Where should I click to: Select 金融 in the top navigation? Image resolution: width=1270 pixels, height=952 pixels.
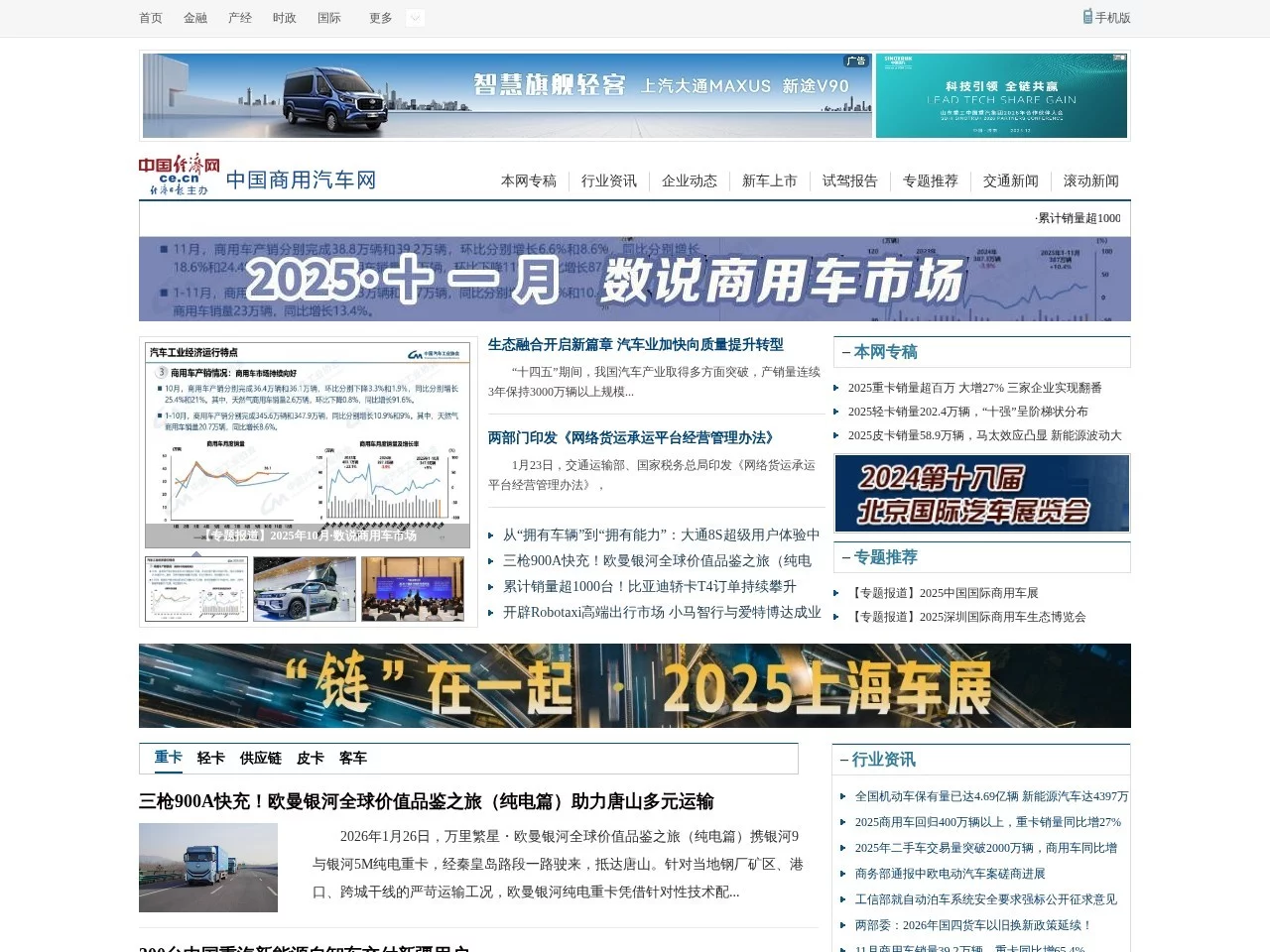pos(194,17)
